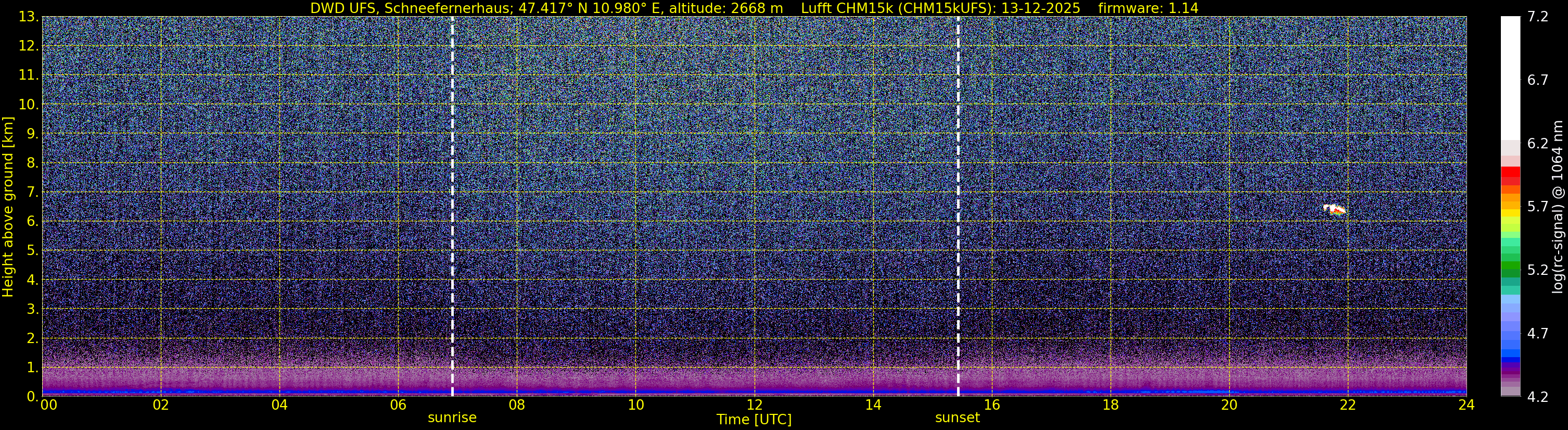1568x430 pixels.
Task: Click the height axis tick "8."
Action: pyautogui.click(x=33, y=163)
